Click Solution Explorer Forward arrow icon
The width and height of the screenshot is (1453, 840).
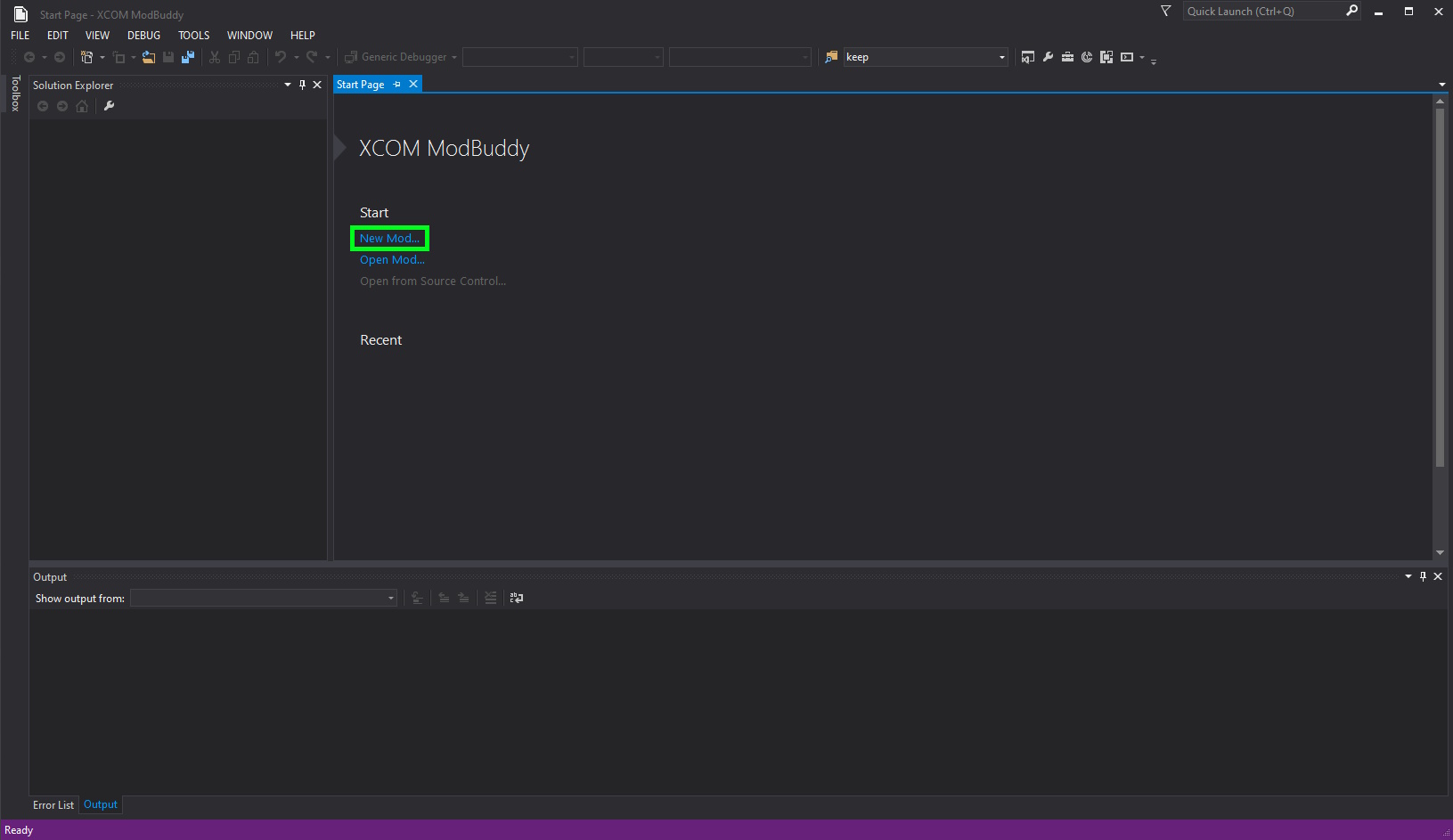62,106
